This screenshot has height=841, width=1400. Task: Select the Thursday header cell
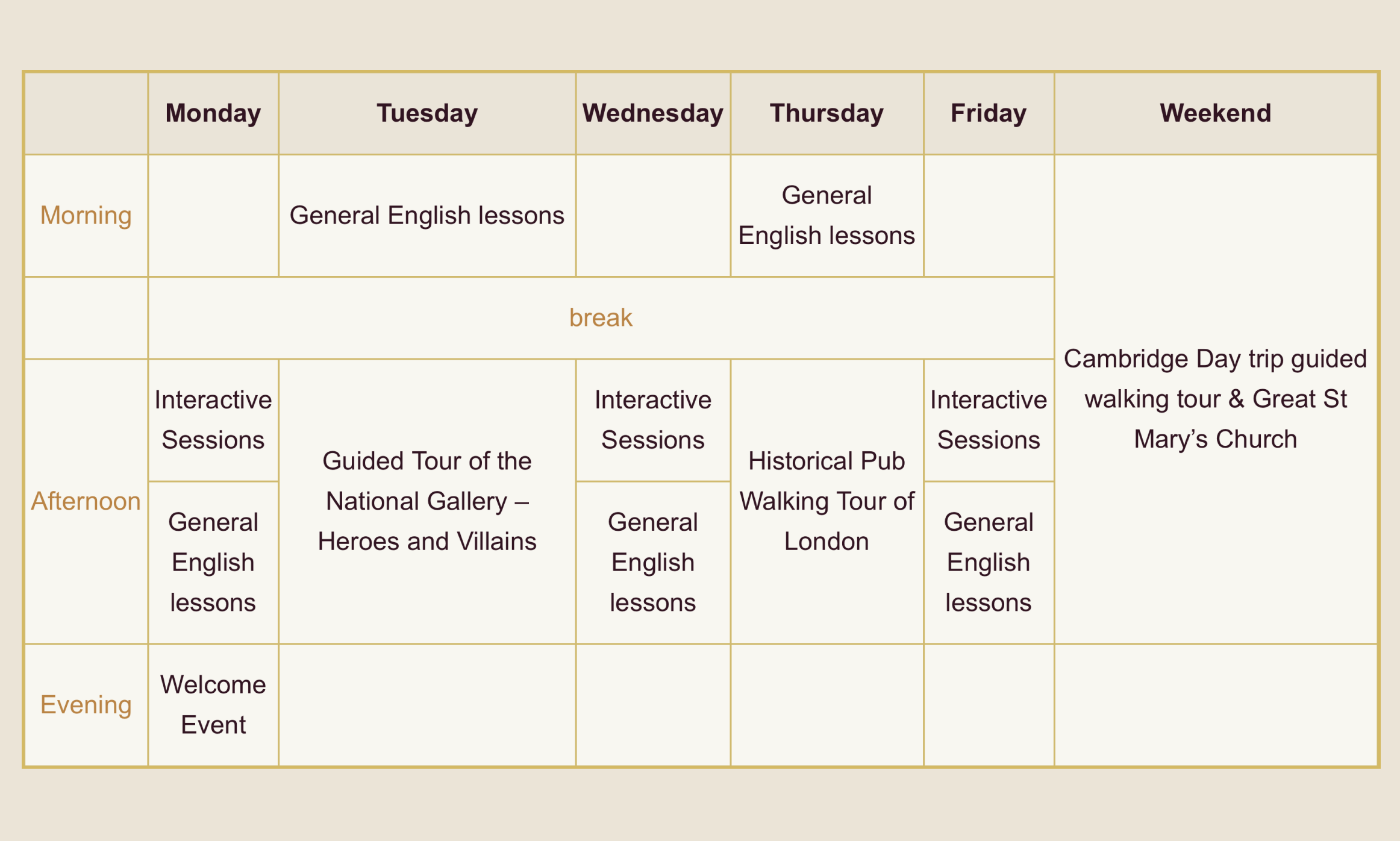point(827,113)
